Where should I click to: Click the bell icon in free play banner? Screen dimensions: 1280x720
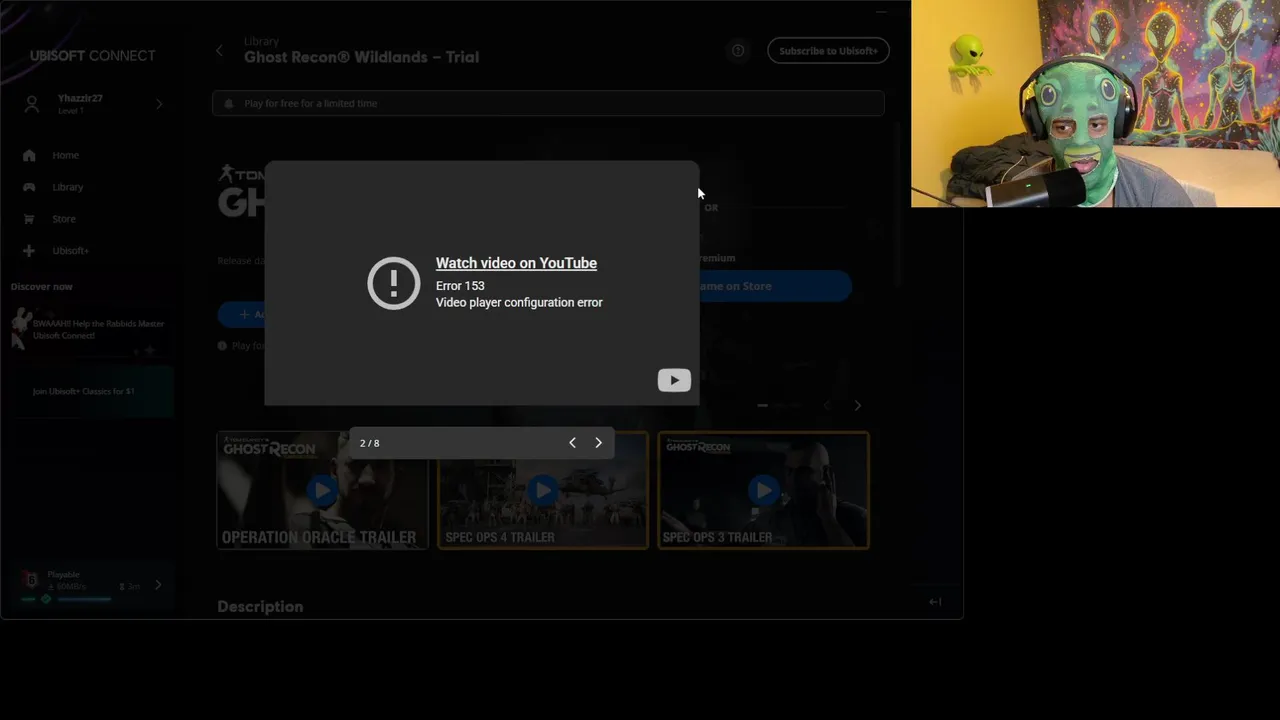229,104
